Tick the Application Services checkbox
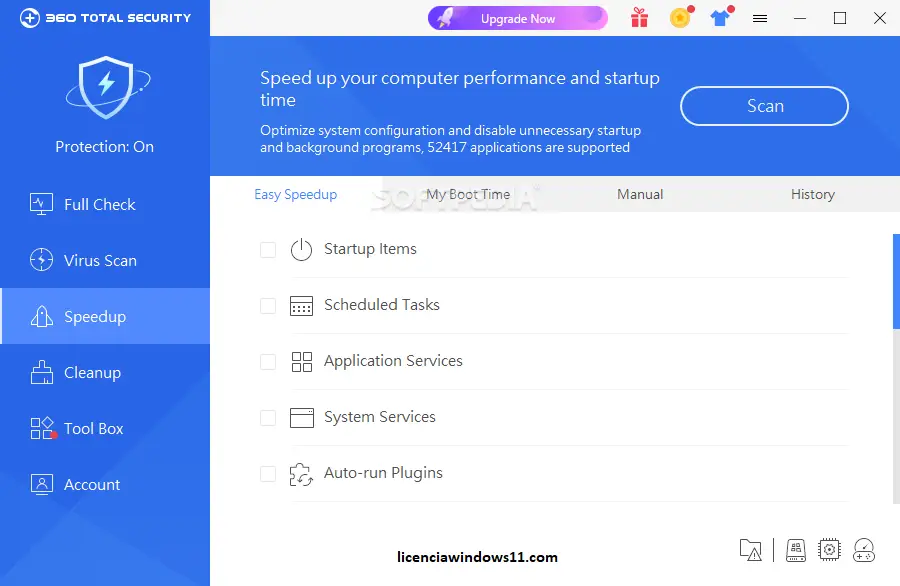 [268, 362]
